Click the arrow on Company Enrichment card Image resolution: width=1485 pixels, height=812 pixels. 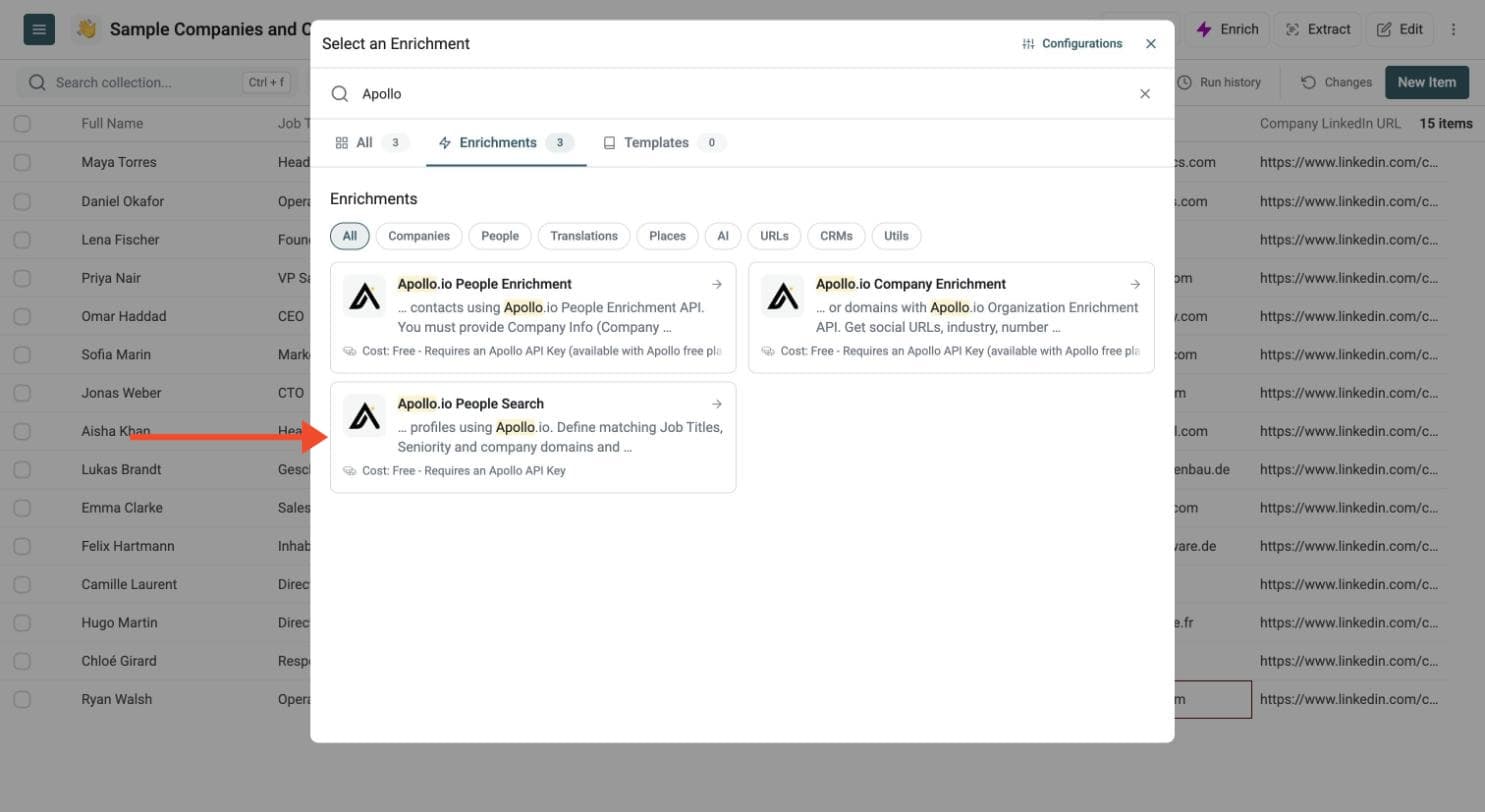pos(1135,284)
